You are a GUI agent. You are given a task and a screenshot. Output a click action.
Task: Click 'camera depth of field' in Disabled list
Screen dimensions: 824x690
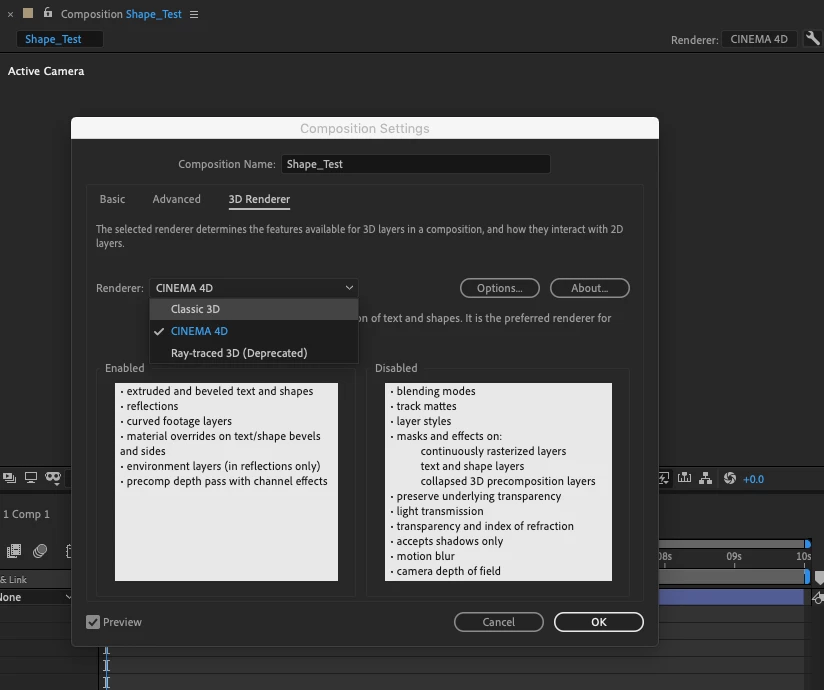[448, 571]
